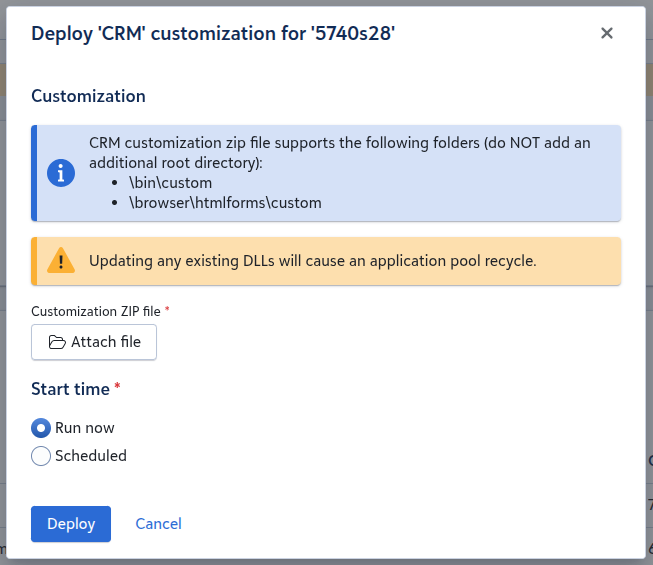Close the Deploy CRM customization dialog
Viewport: 653px width, 565px height.
pos(606,33)
